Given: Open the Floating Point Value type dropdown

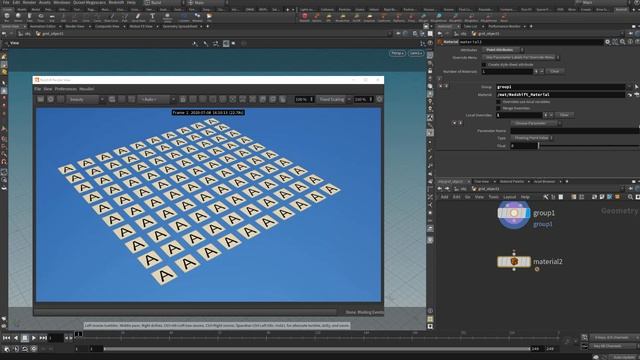Looking at the screenshot, I should click(532, 138).
